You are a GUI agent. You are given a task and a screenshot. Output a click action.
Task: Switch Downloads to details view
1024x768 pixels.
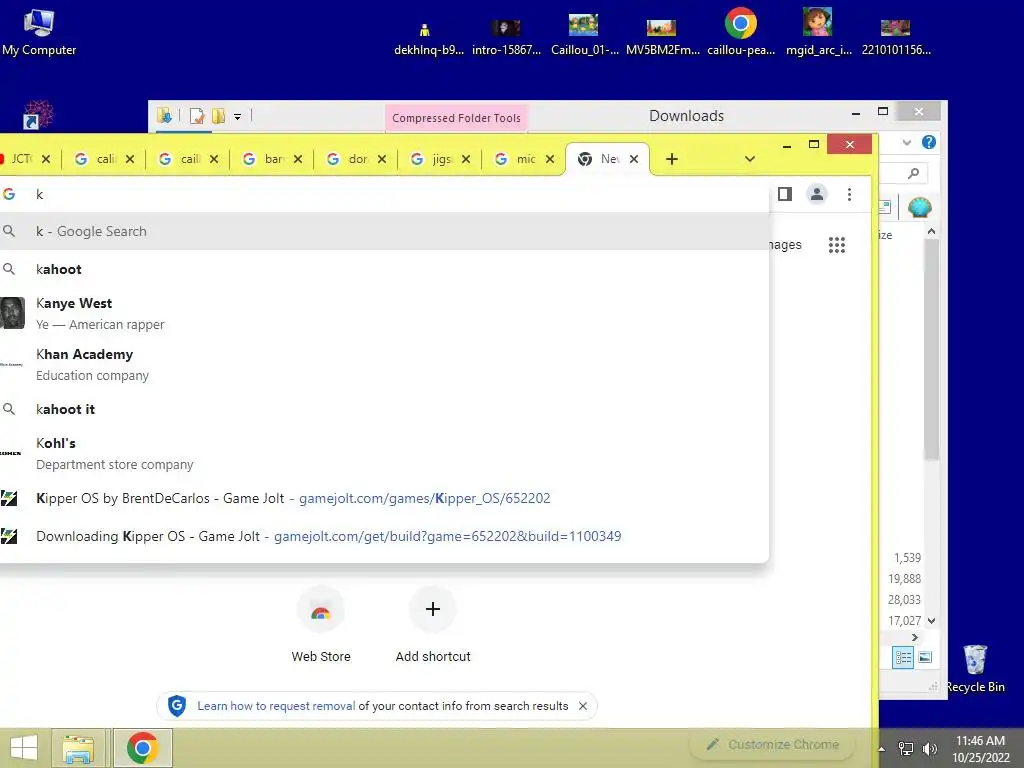903,657
